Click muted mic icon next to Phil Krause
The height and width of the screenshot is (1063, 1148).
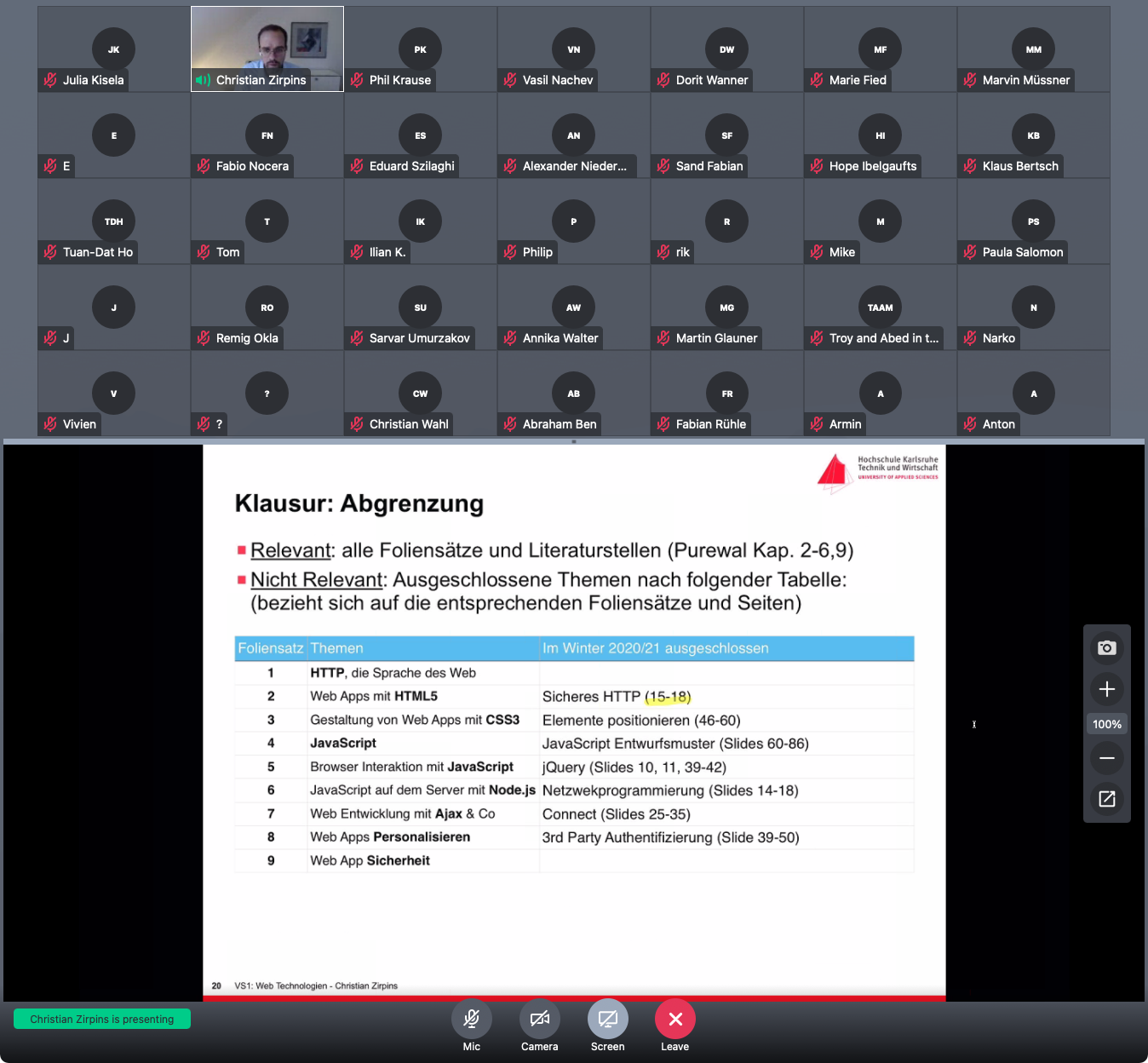(x=357, y=80)
